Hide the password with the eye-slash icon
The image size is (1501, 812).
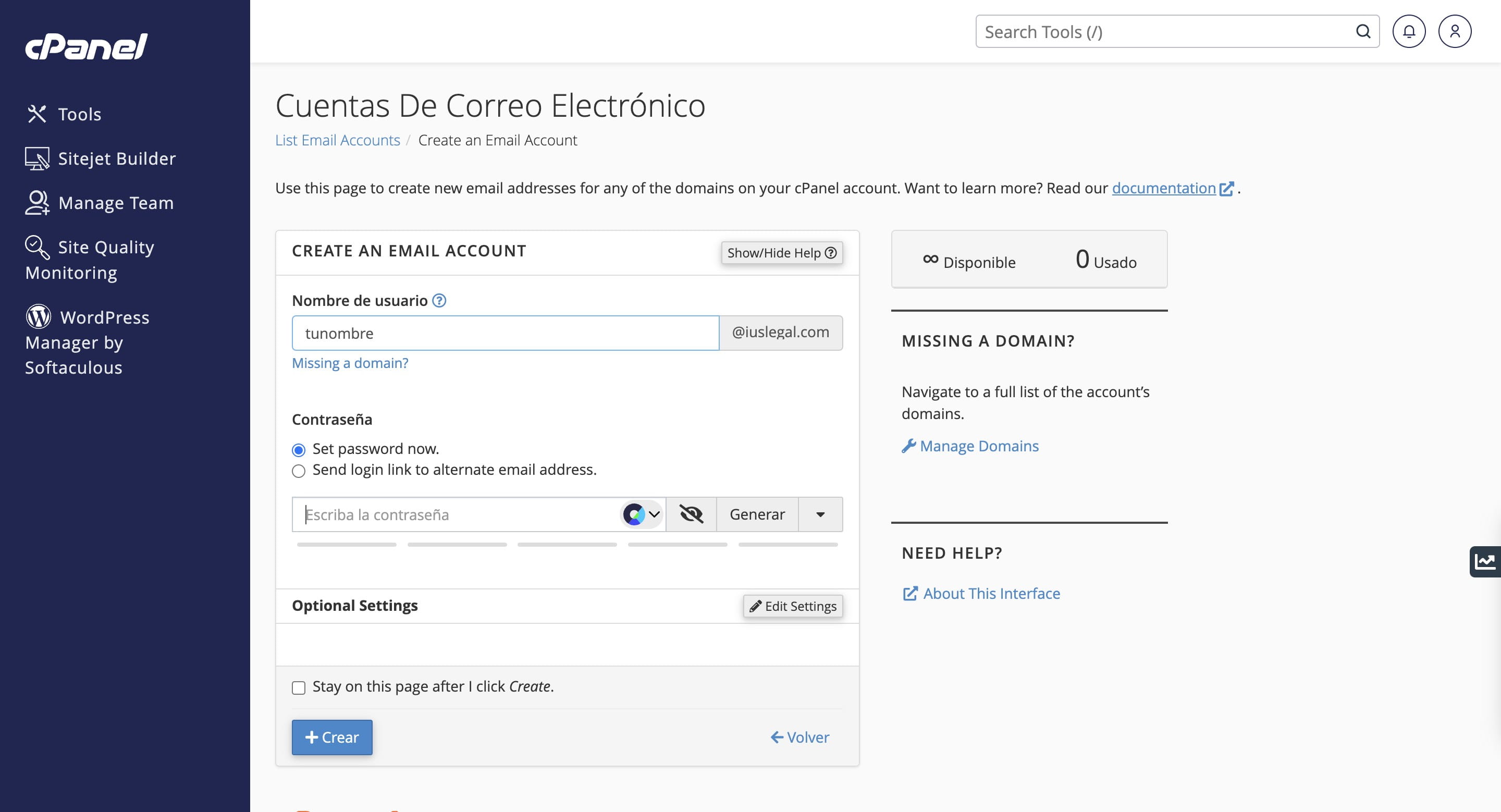point(691,514)
